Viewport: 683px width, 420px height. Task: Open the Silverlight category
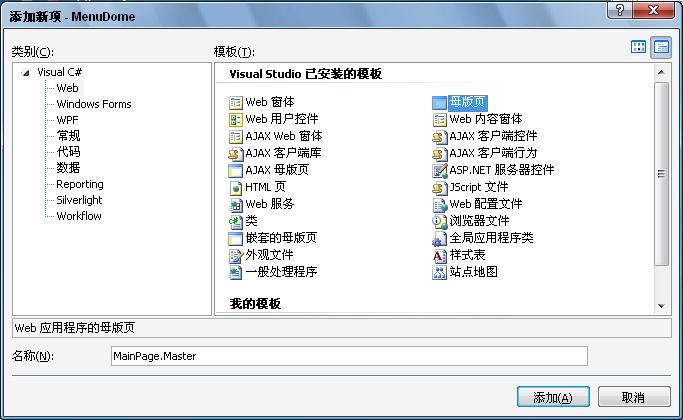coord(79,200)
